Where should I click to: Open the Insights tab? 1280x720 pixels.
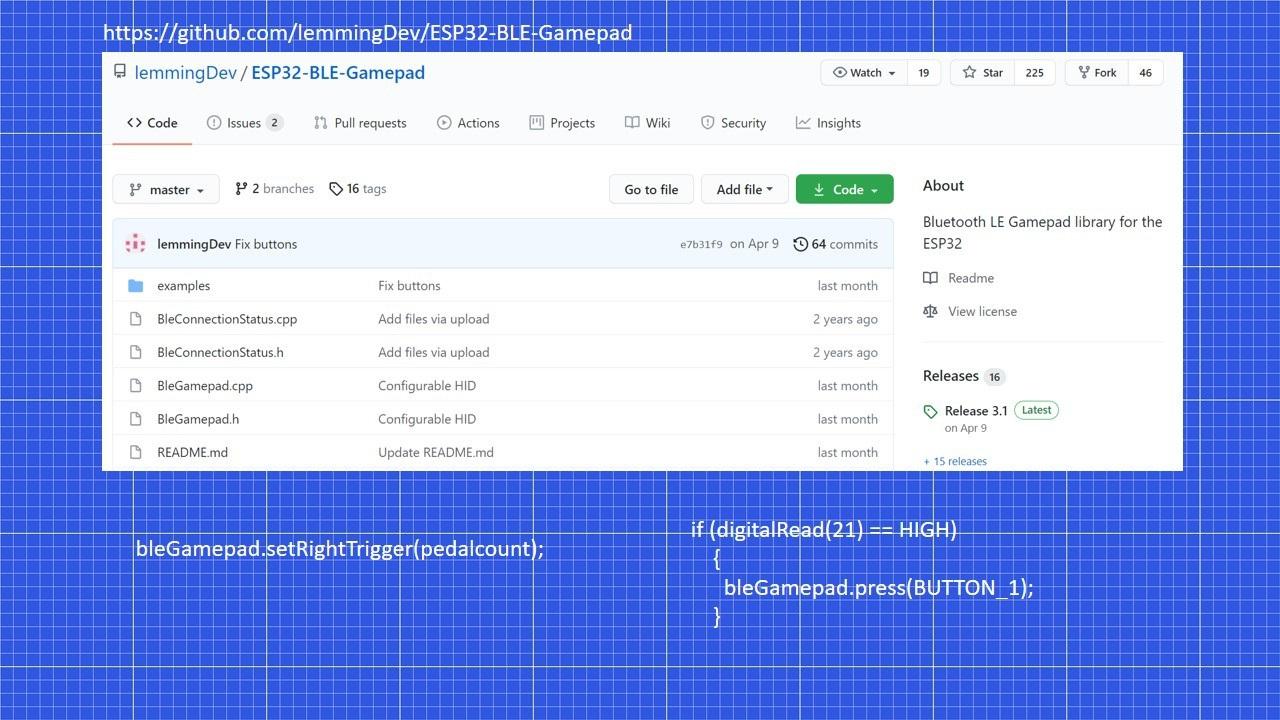pos(828,123)
